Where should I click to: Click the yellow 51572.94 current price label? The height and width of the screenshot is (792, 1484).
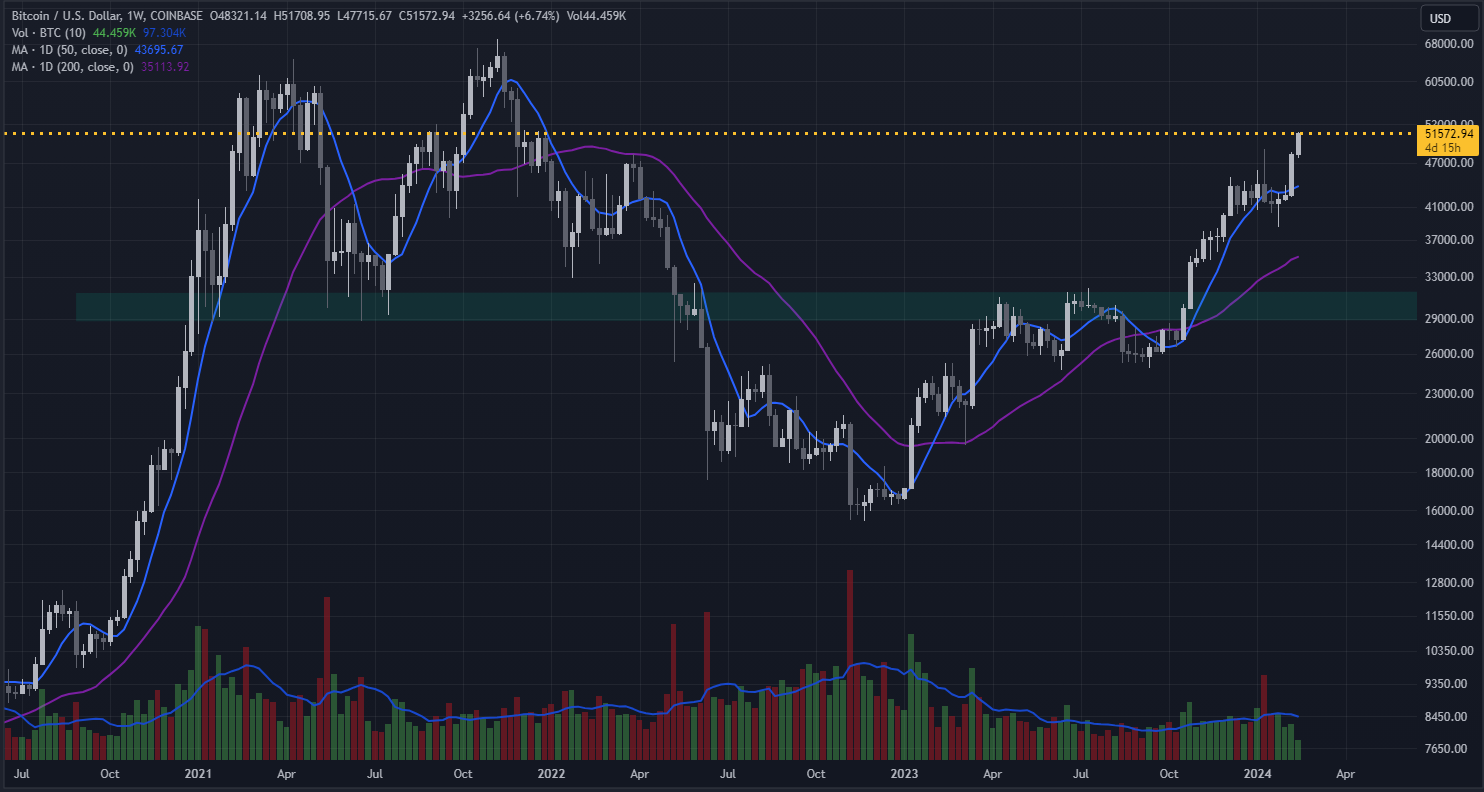coord(1449,133)
